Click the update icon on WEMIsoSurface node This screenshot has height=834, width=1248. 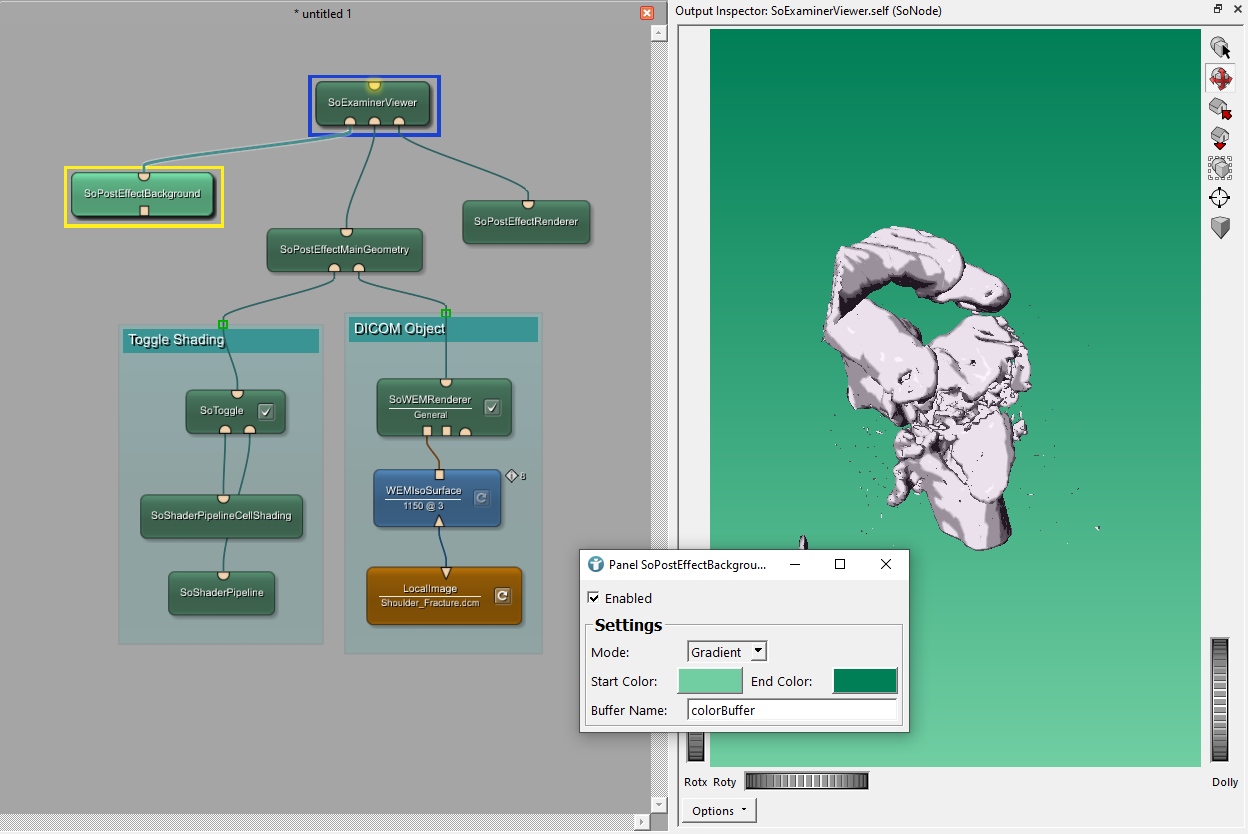[481, 497]
